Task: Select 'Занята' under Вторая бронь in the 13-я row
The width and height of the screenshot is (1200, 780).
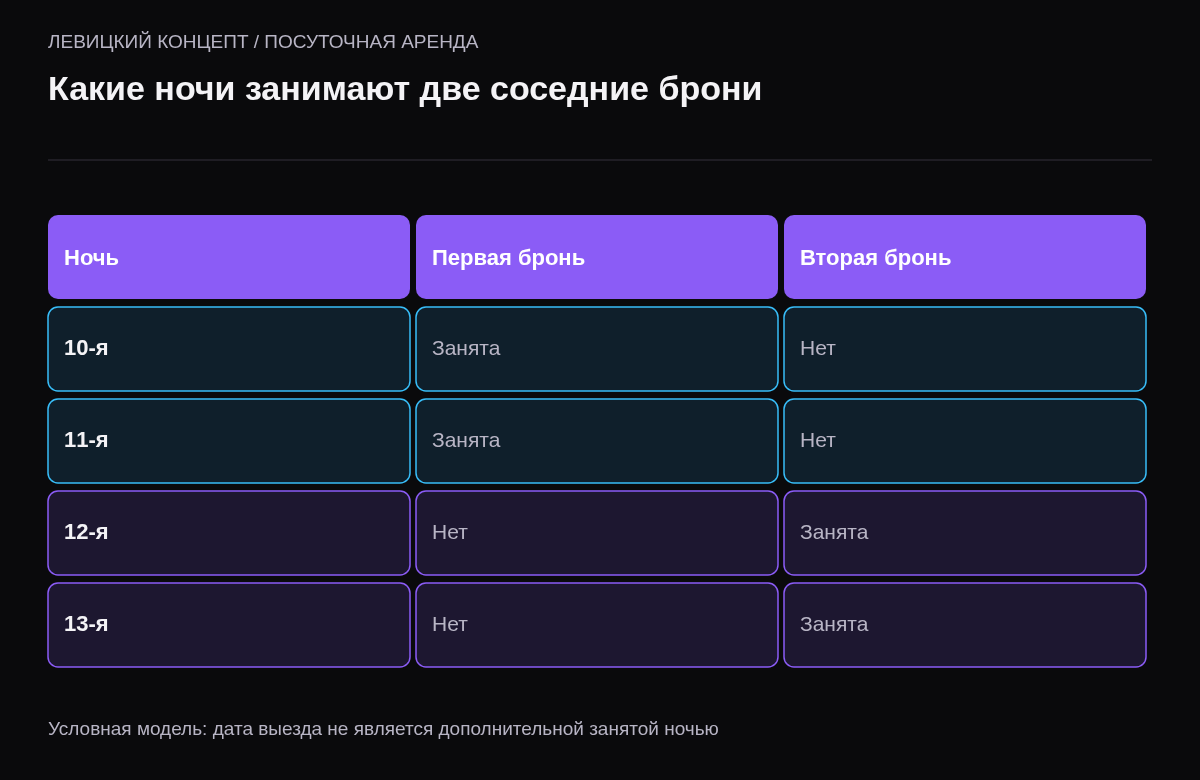Action: (965, 625)
